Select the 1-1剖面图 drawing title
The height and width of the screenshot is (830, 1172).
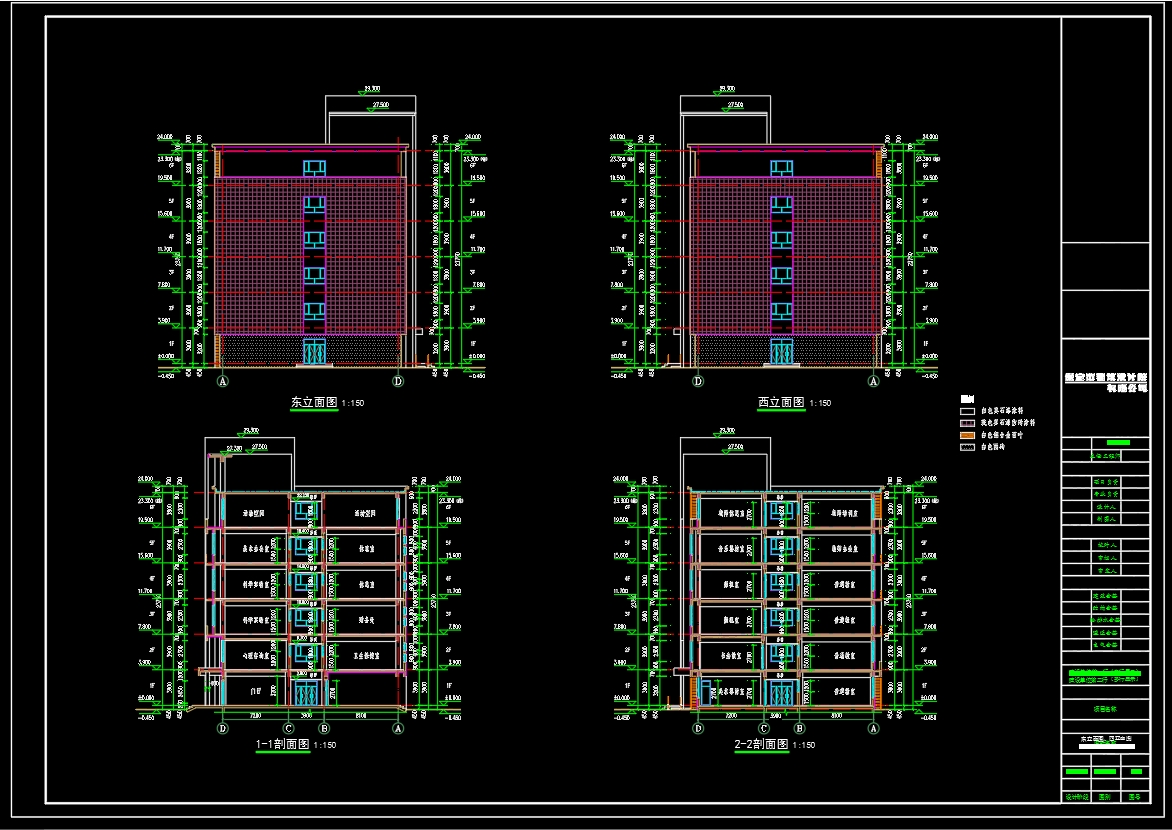coord(283,744)
